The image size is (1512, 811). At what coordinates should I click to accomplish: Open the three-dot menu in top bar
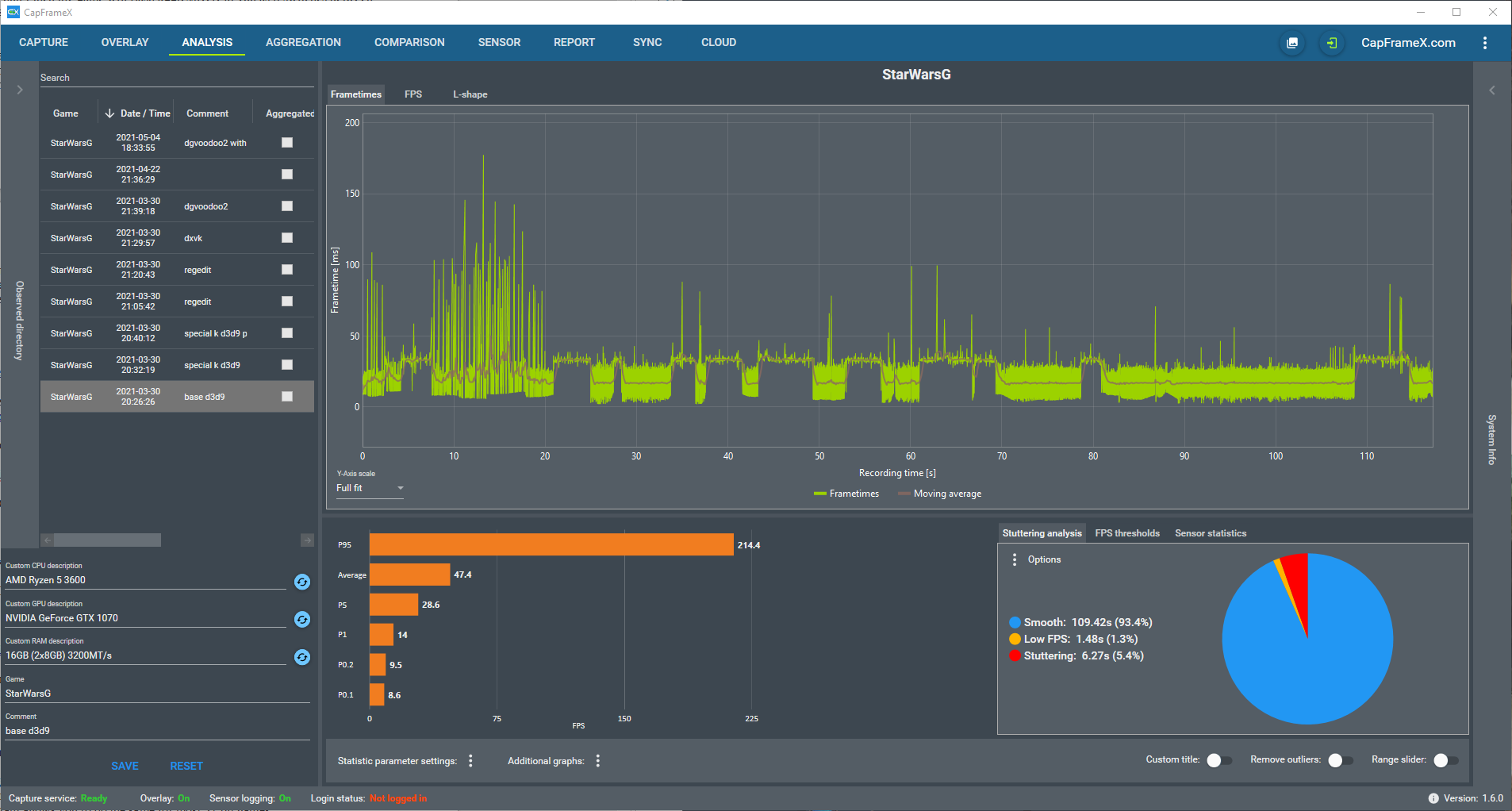pyautogui.click(x=1485, y=43)
